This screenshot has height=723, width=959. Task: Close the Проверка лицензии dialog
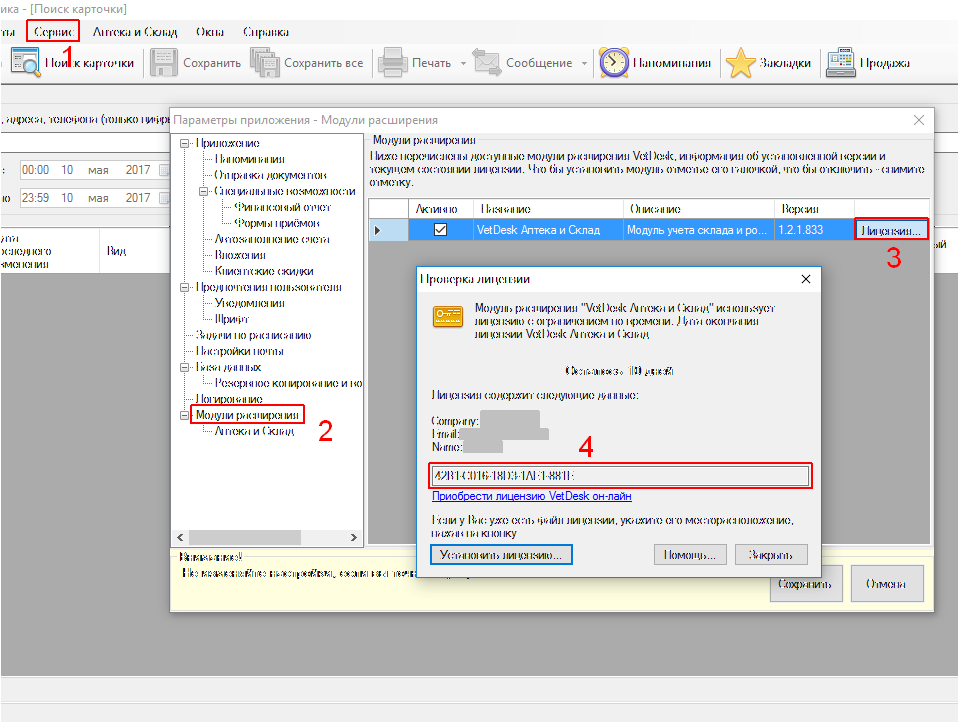tap(806, 280)
